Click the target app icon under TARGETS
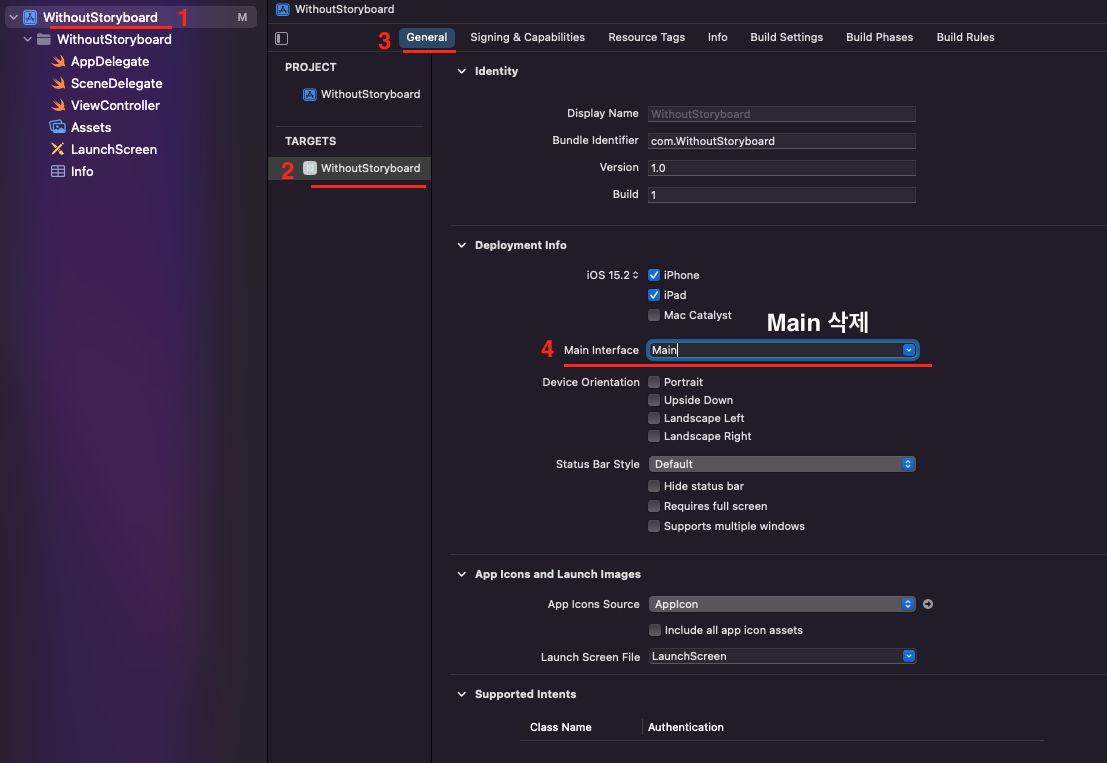 tap(309, 168)
